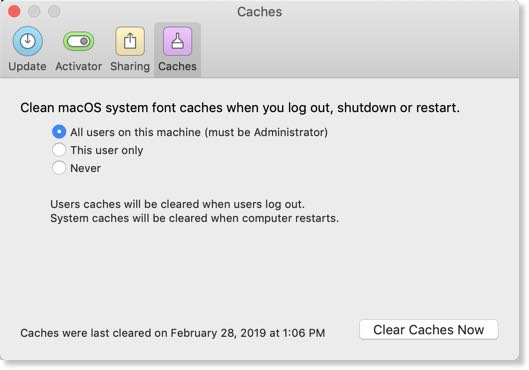This screenshot has width=529, height=370.
Task: Switch to Sharing via its text label
Action: coord(130,66)
